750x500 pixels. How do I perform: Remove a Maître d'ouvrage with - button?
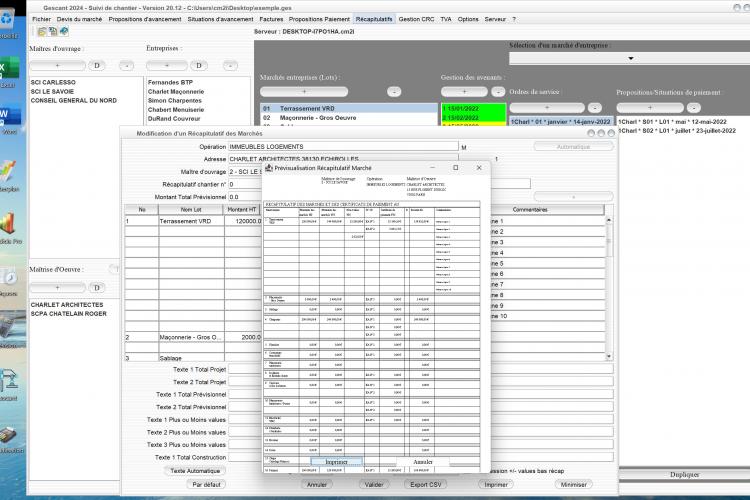126,66
